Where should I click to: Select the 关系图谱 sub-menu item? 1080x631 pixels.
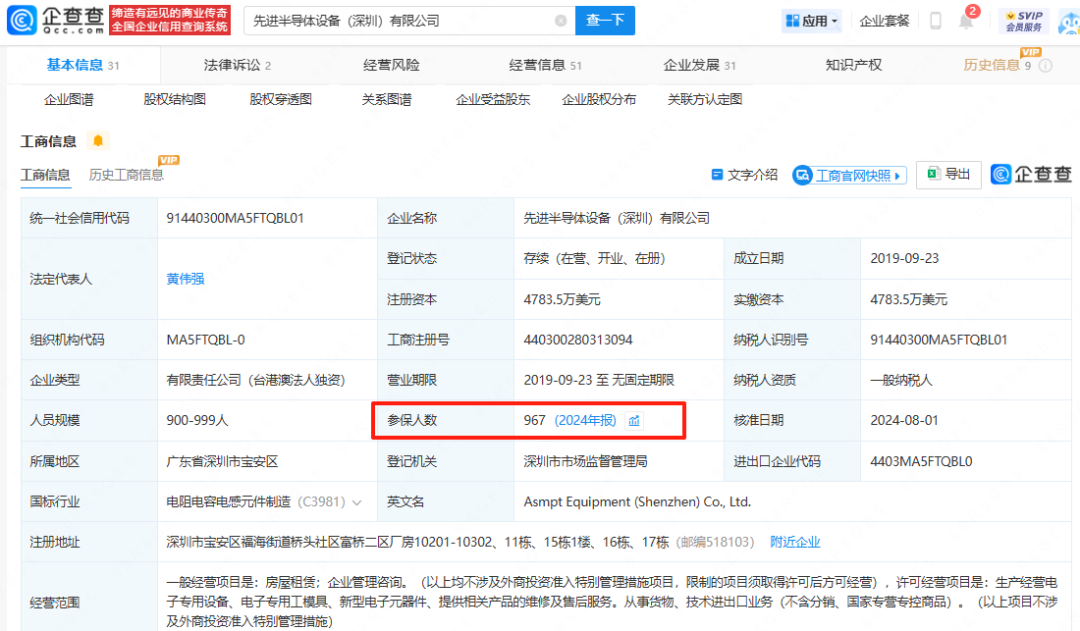[x=386, y=99]
